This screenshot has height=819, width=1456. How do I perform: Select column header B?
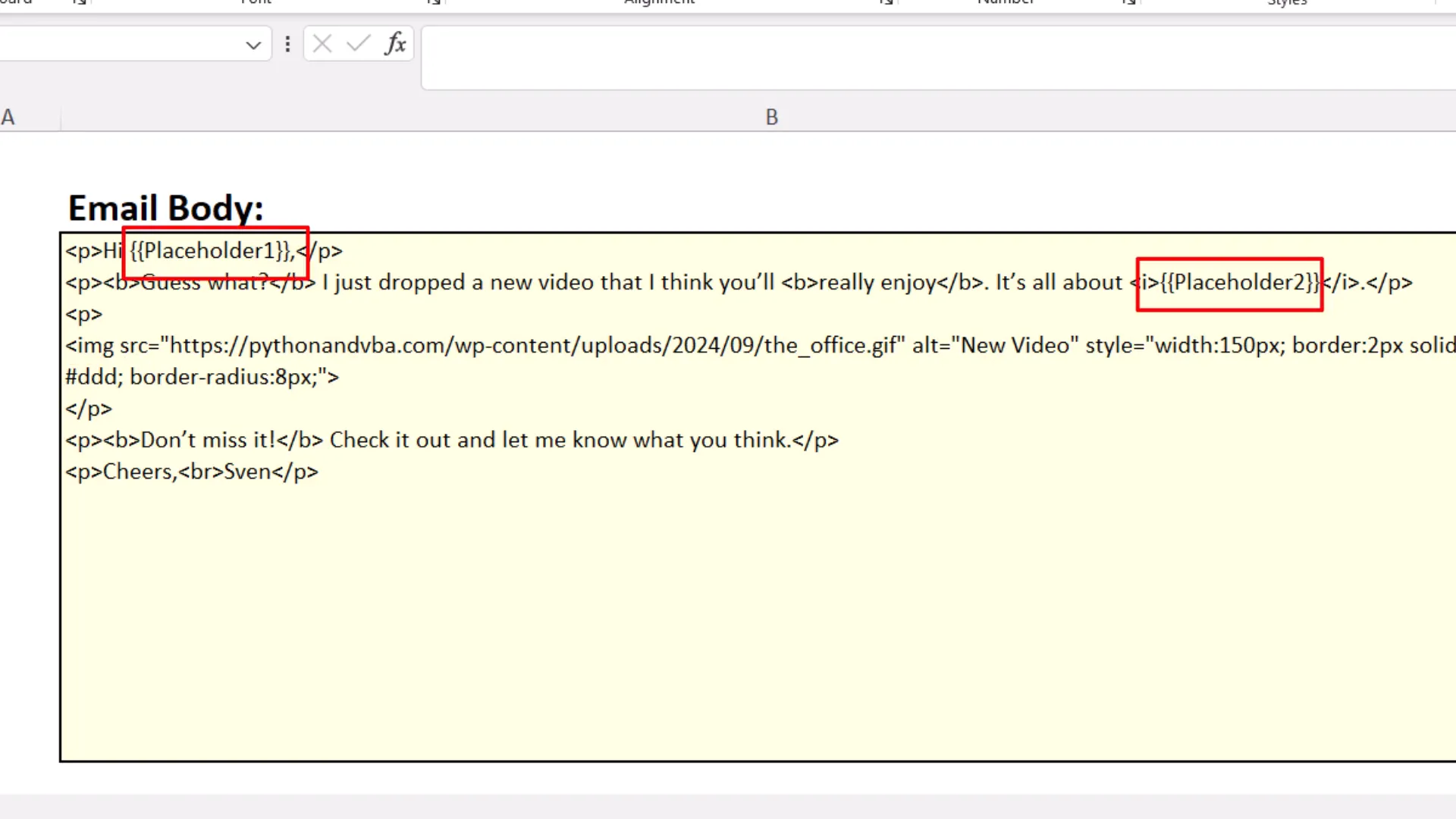(771, 117)
